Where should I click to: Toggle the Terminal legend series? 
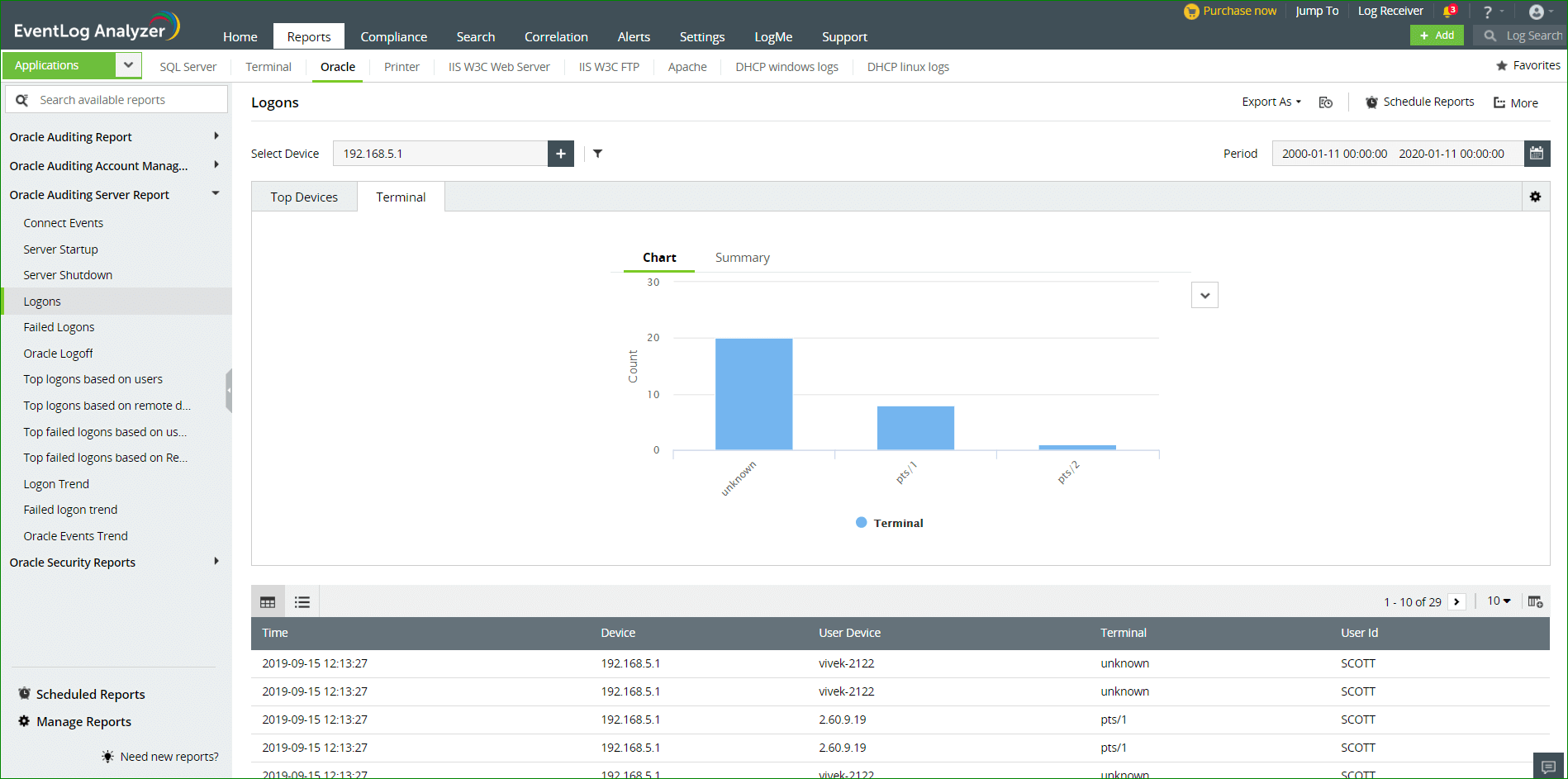click(890, 523)
